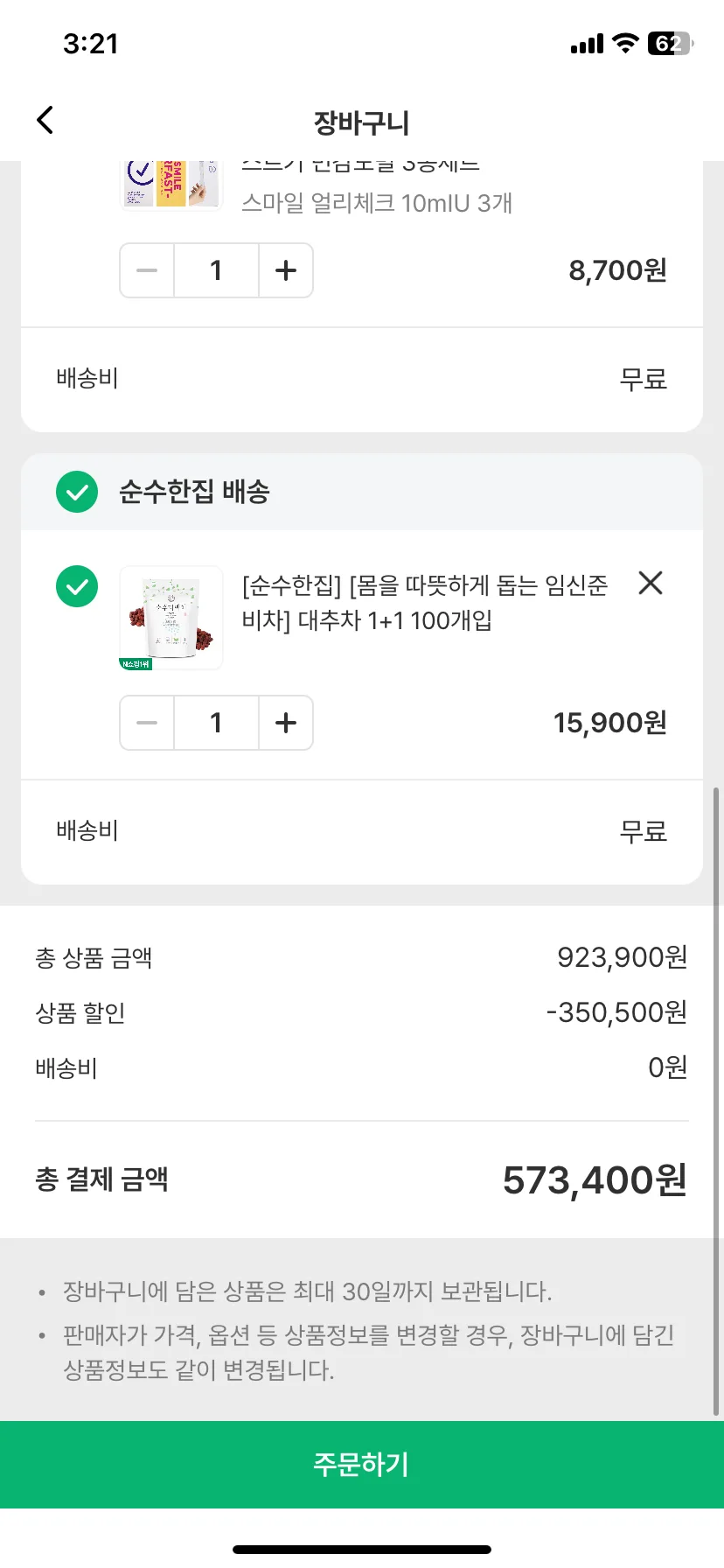The width and height of the screenshot is (724, 1568).
Task: Remove the 대추차 item with the X icon
Action: pyautogui.click(x=651, y=583)
